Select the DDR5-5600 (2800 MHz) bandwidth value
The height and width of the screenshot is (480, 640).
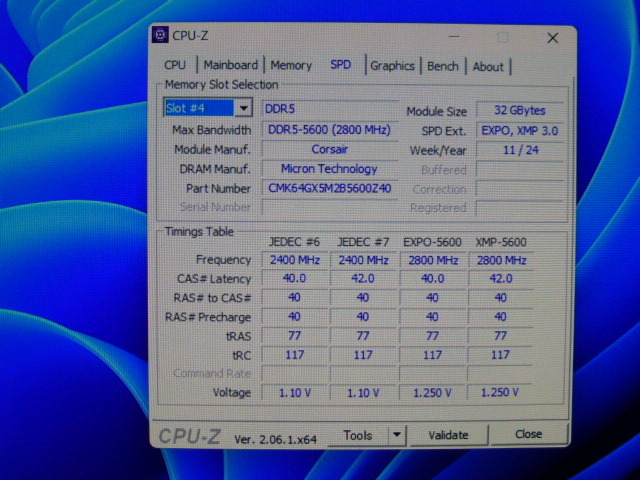[329, 130]
